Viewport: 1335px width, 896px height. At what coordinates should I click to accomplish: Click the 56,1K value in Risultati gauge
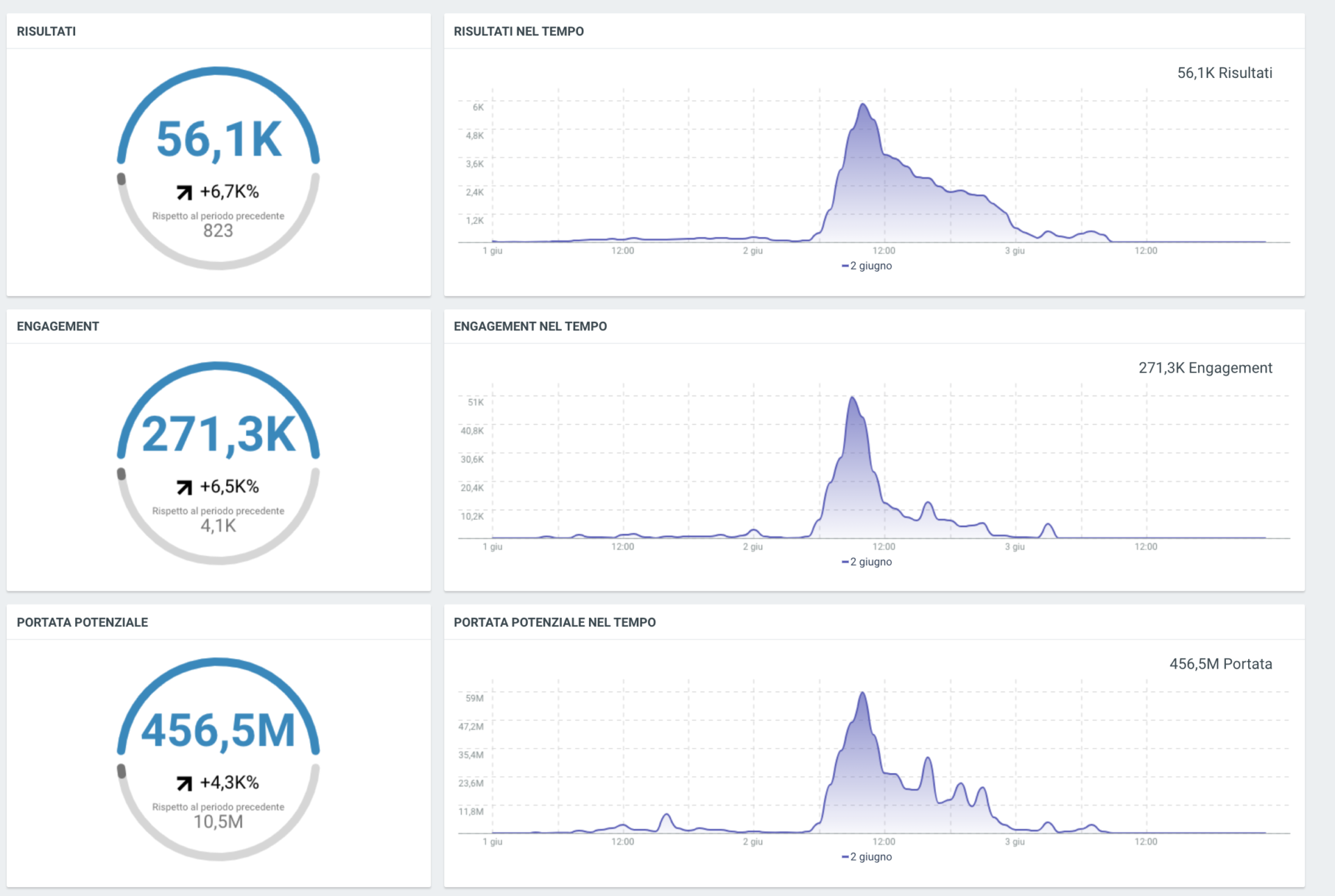coord(219,140)
